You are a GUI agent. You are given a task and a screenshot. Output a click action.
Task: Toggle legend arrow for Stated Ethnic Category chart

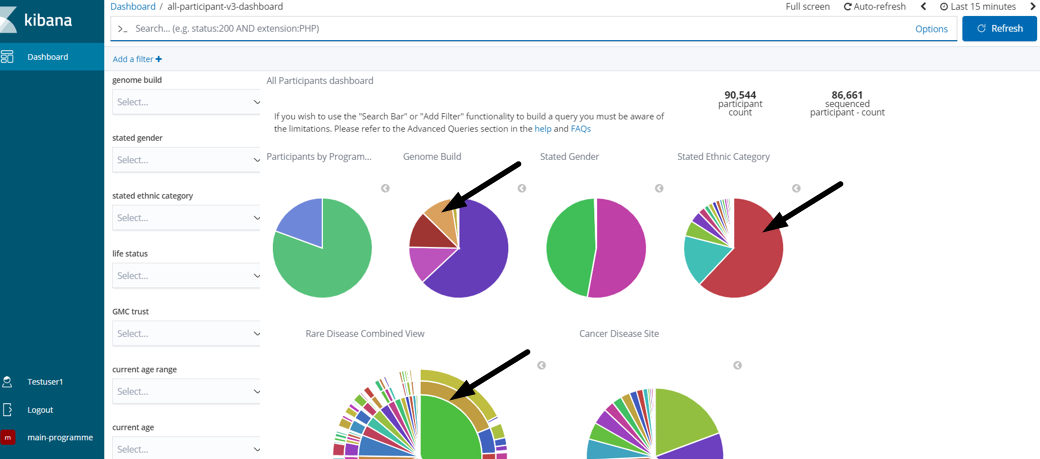(797, 188)
